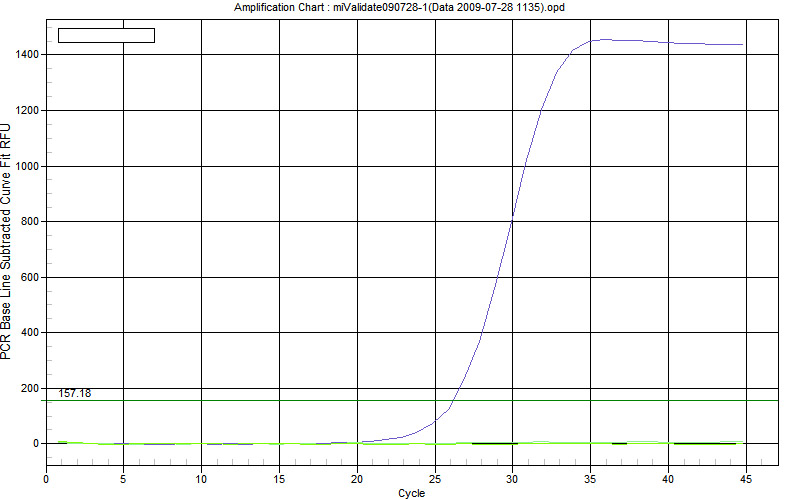Viewport: 800px width, 500px height.
Task: Click y-axis label 200
Action: (x=30, y=388)
